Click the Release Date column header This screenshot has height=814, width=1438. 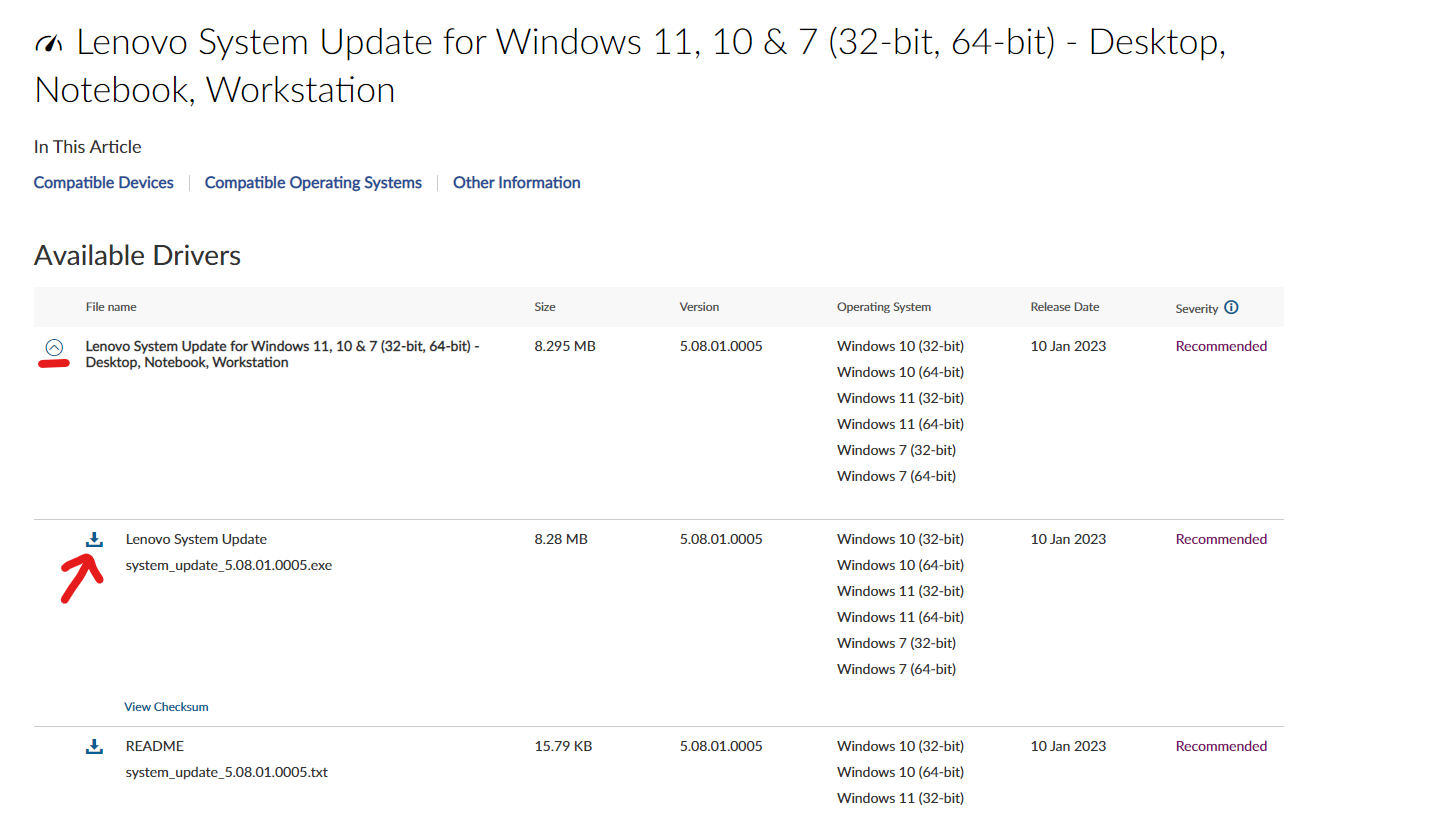click(1065, 307)
